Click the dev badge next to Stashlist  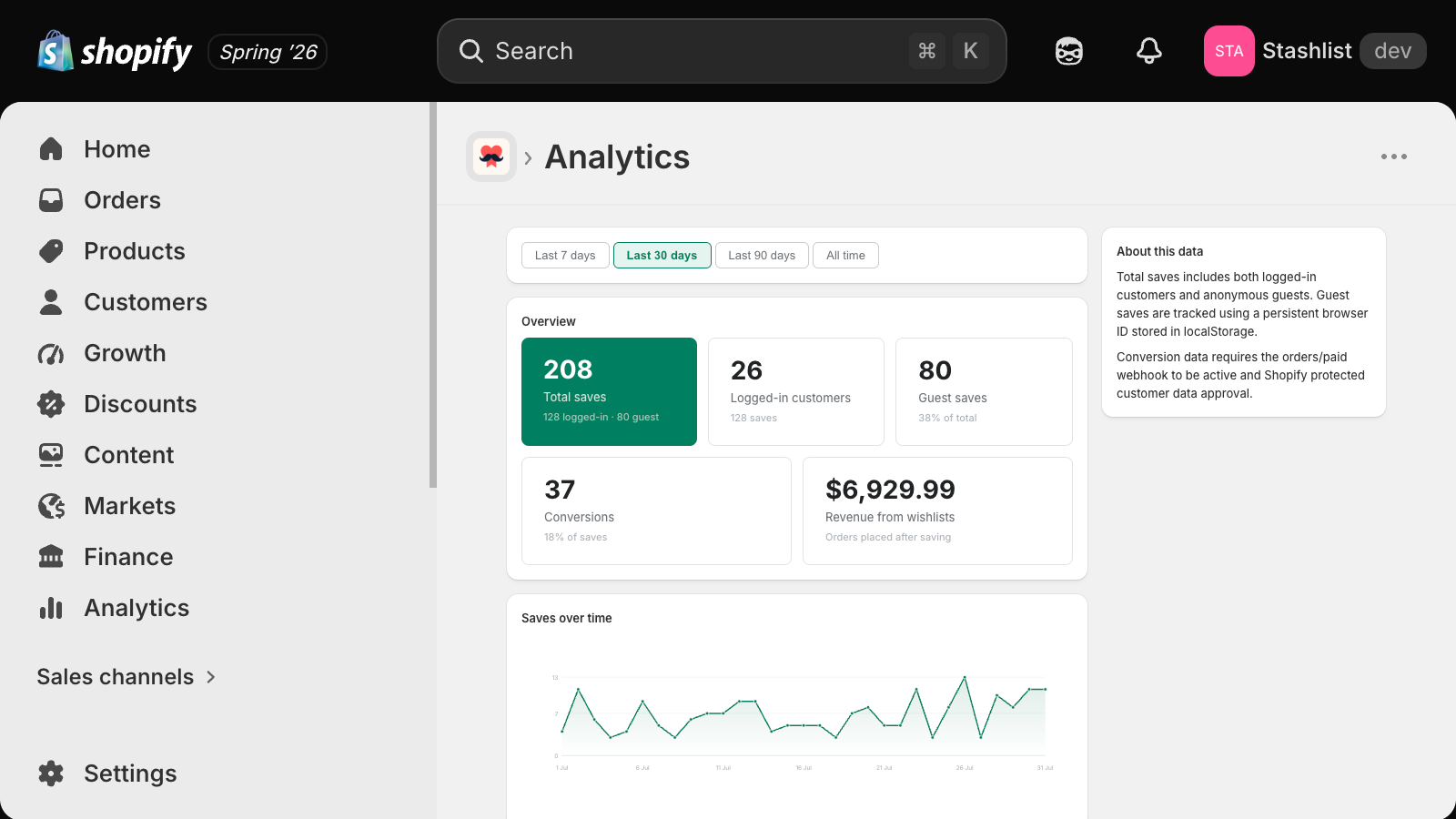coord(1392,51)
